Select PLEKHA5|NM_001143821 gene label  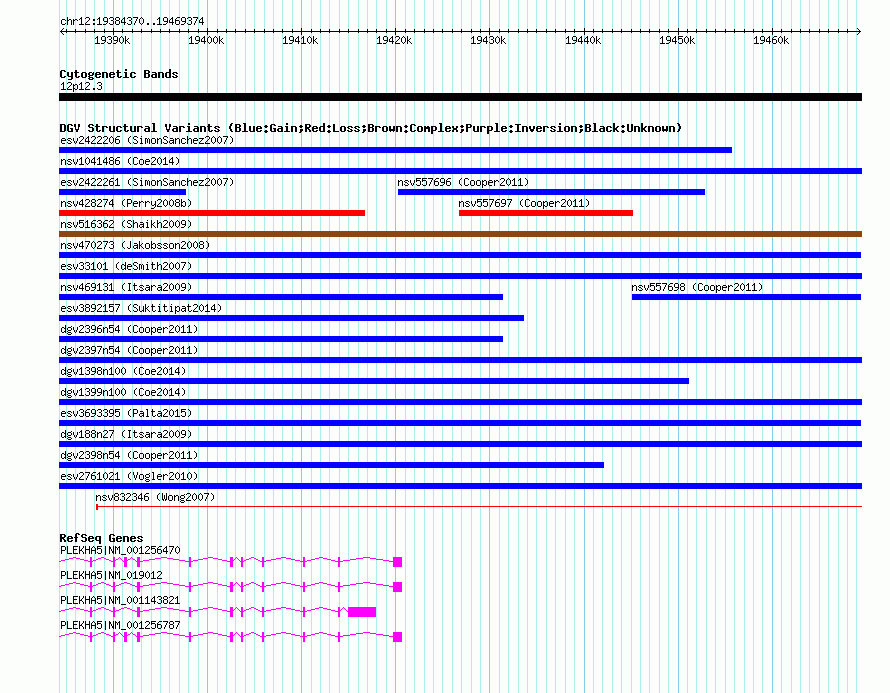tap(120, 600)
